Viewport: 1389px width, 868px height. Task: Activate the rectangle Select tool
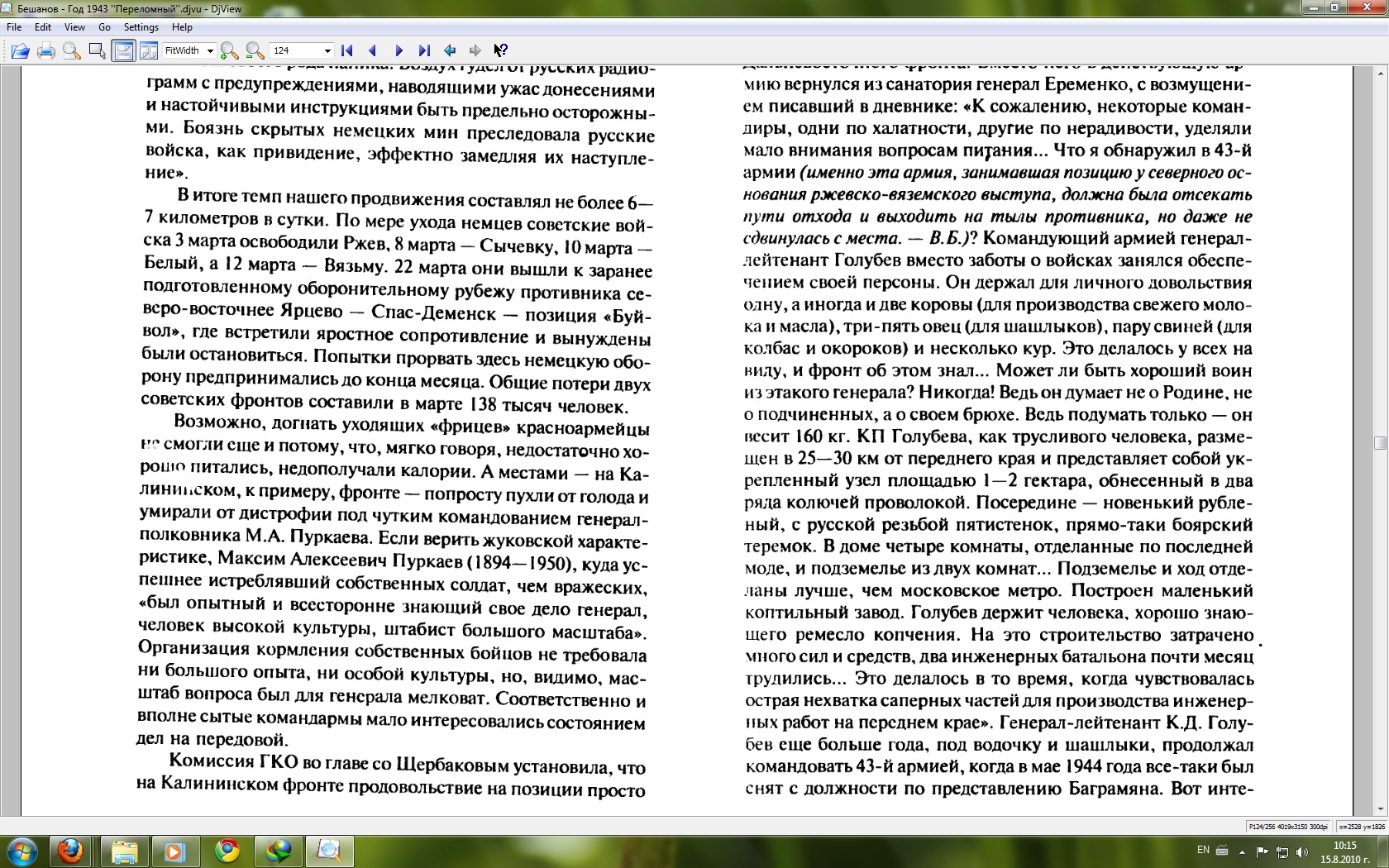click(x=97, y=51)
